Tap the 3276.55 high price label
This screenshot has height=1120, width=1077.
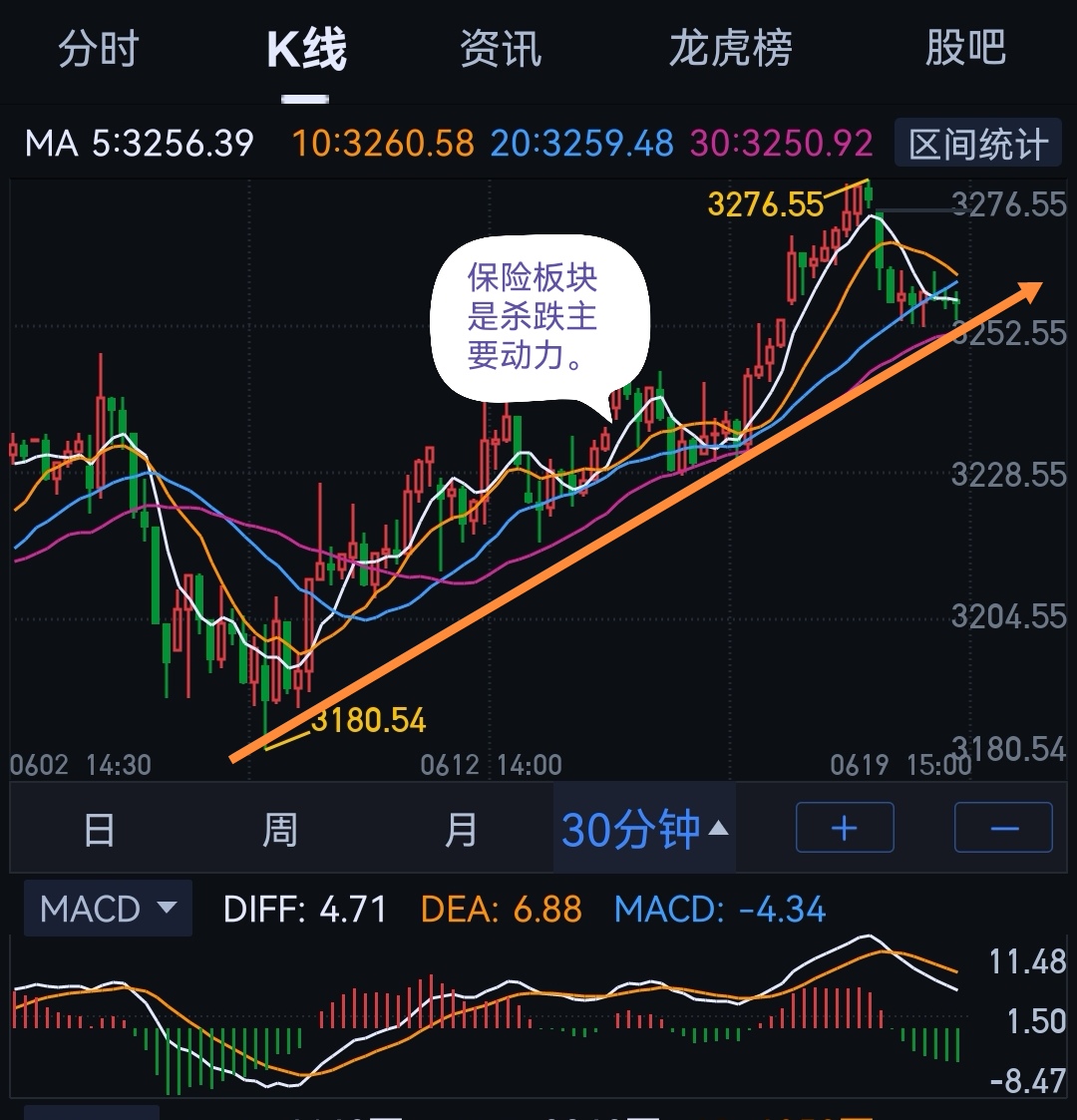tap(765, 204)
